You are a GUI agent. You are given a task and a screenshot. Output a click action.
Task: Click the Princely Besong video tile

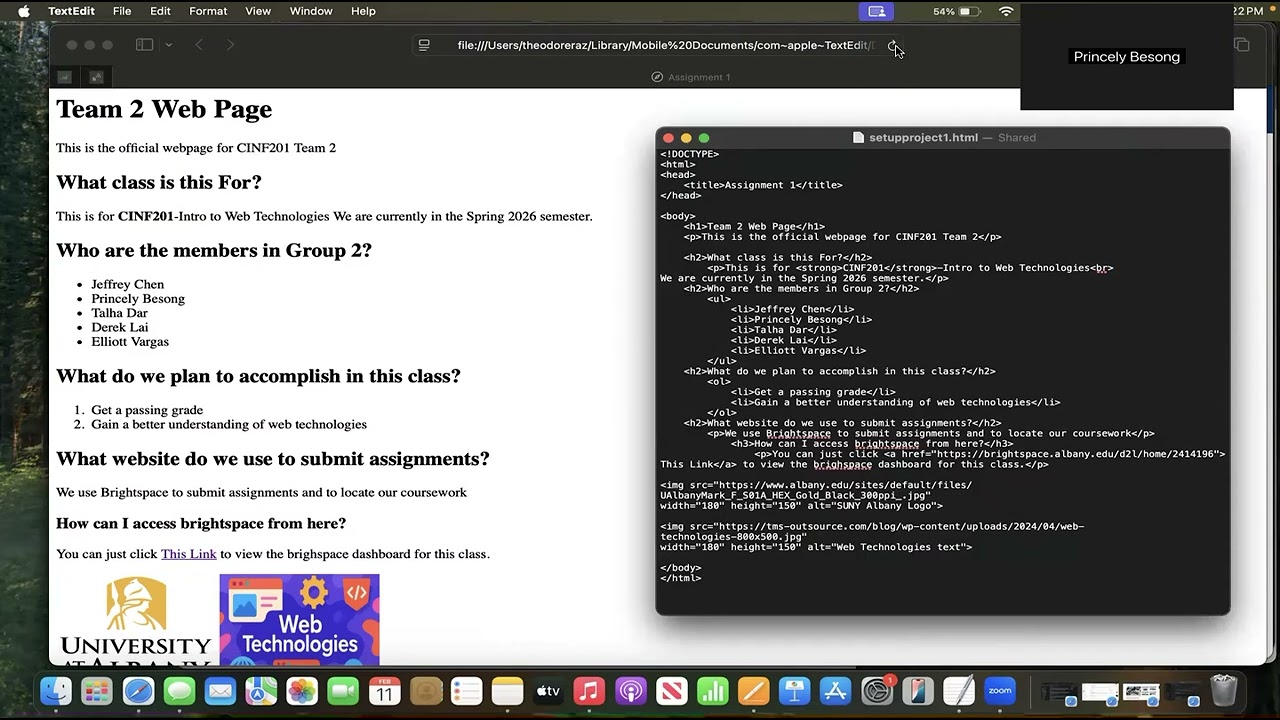[1127, 57]
